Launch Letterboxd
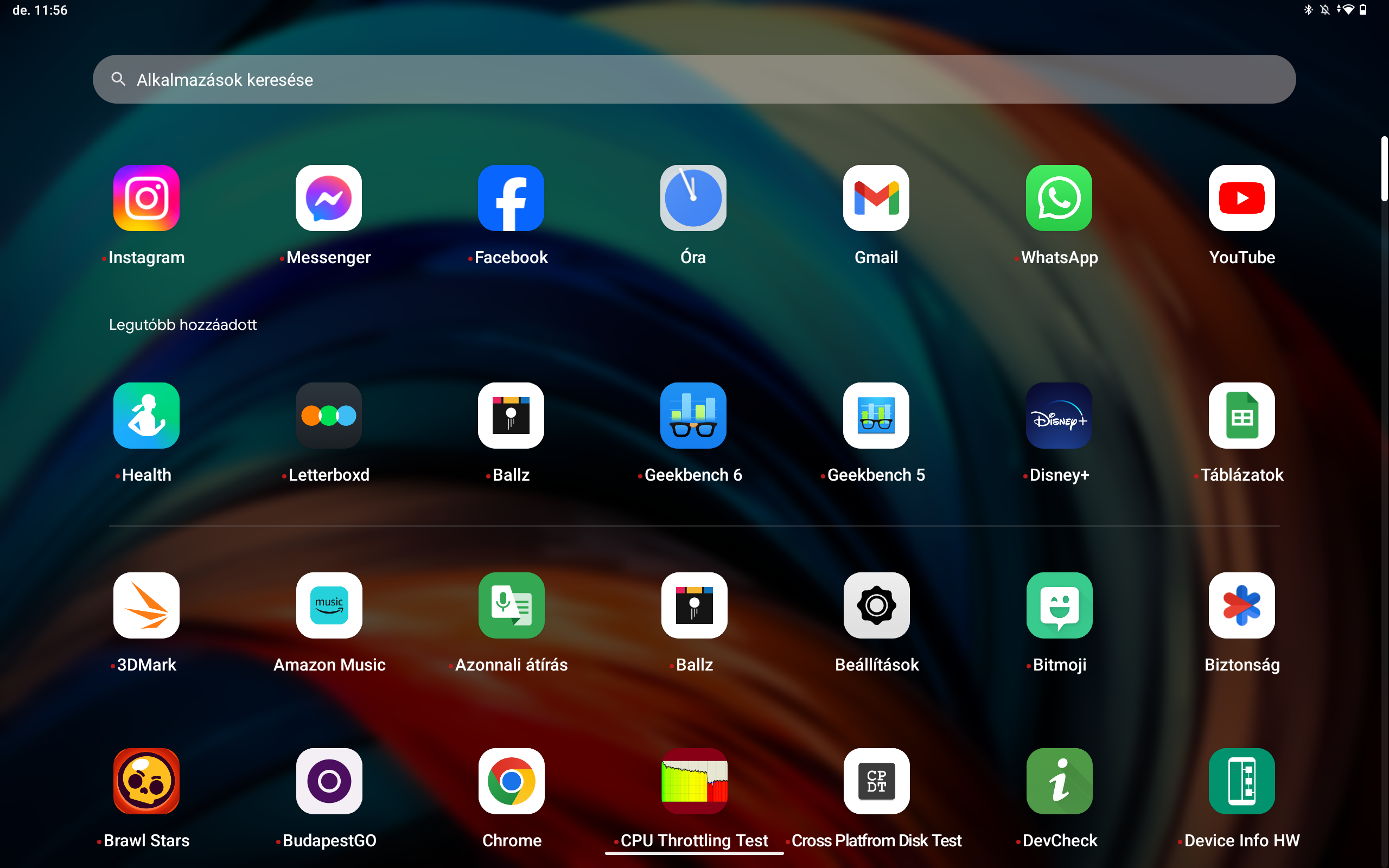Image resolution: width=1389 pixels, height=868 pixels. (x=329, y=416)
